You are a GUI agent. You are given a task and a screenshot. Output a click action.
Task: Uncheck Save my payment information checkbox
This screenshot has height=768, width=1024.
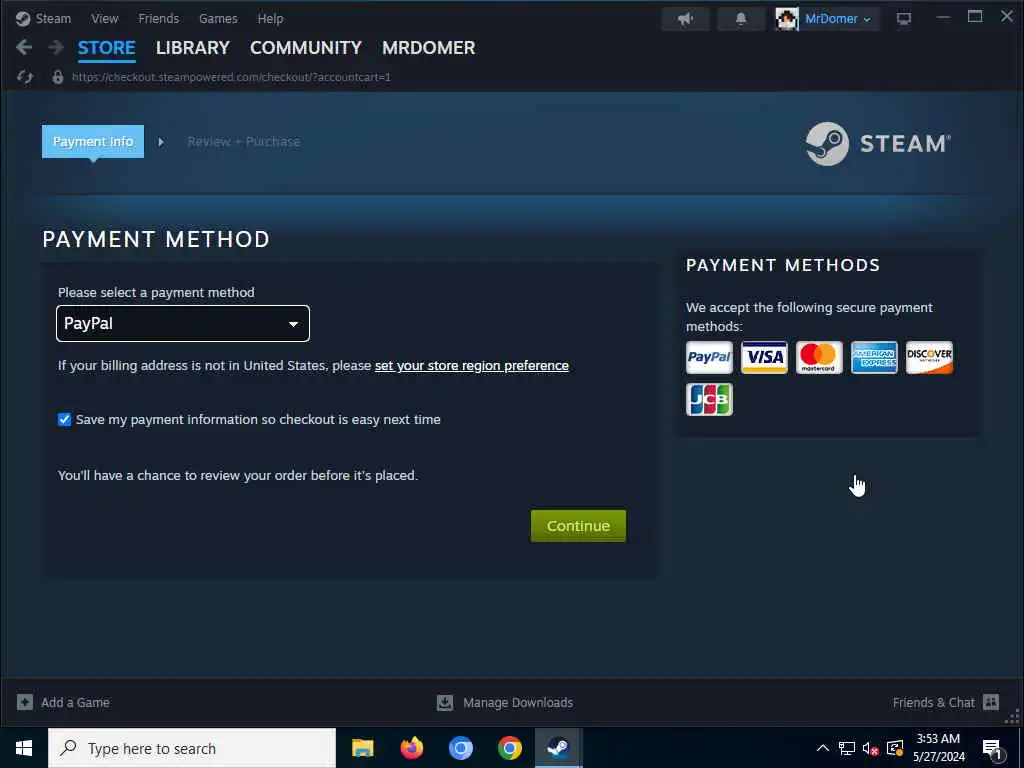click(x=64, y=419)
